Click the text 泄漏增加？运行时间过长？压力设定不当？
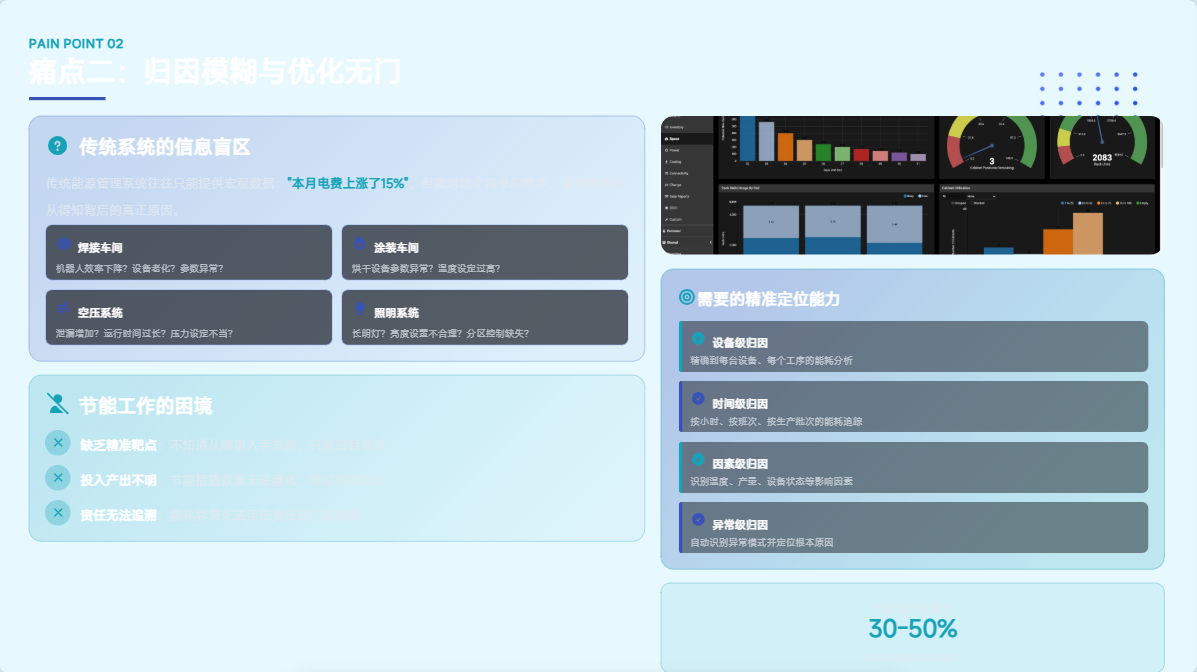Viewport: 1197px width, 672px height. [144, 333]
